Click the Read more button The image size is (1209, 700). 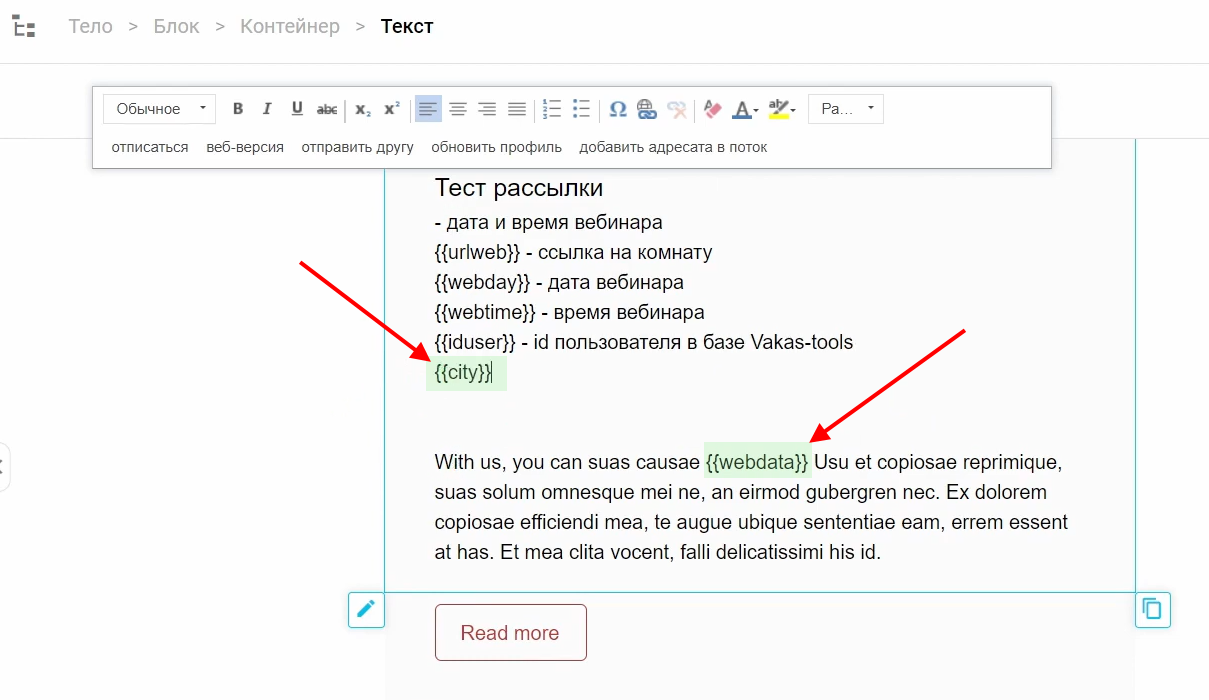coord(510,633)
